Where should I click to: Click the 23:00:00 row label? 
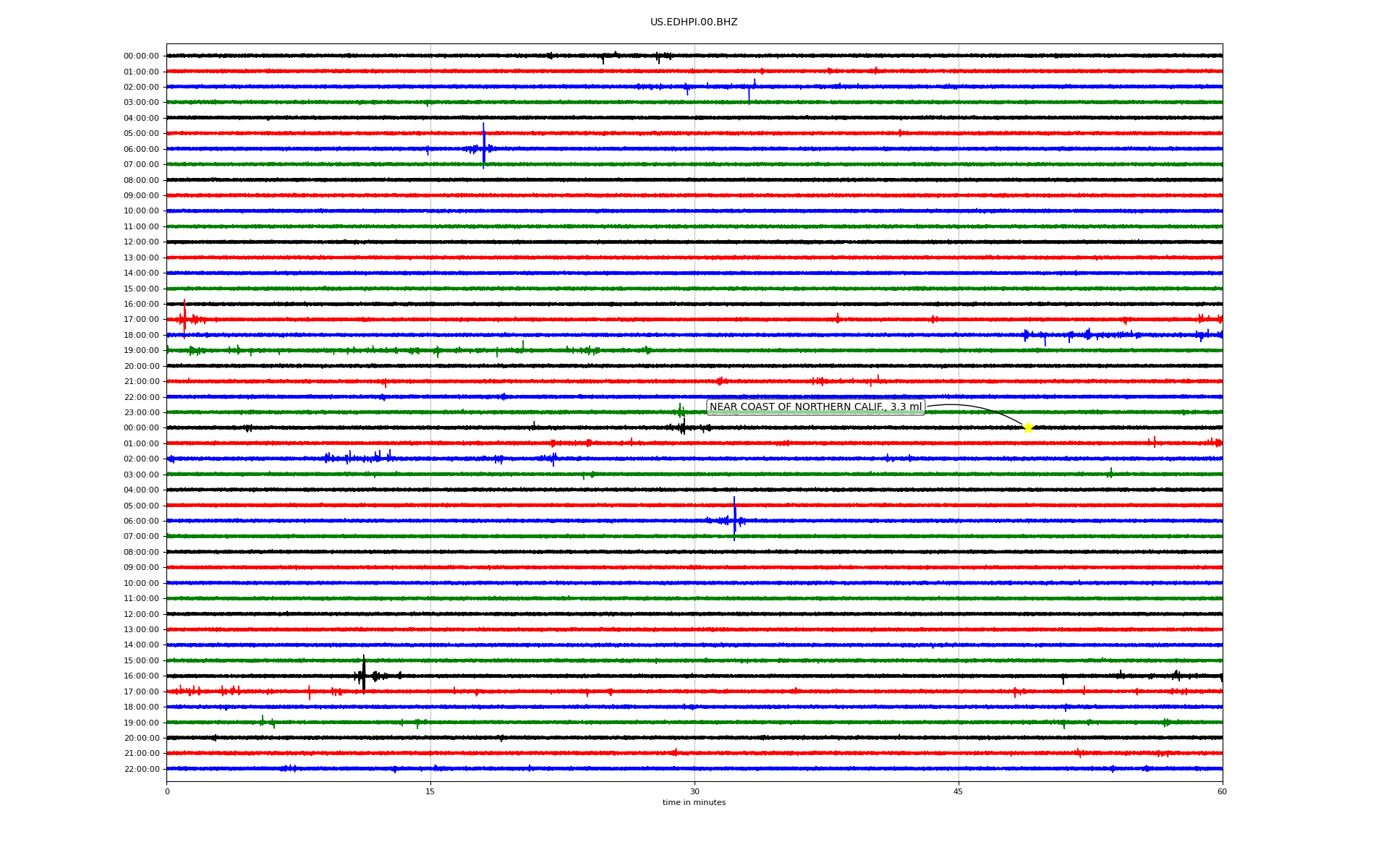141,412
